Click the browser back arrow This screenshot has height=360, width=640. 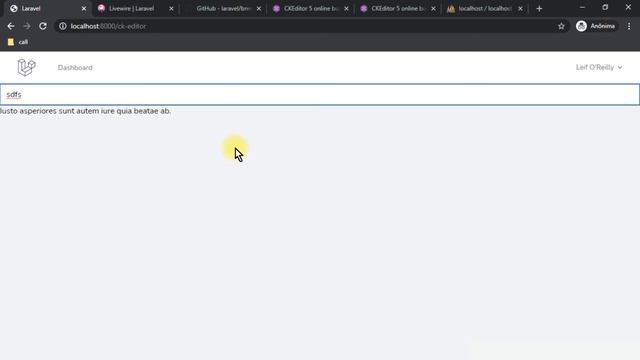click(11, 26)
